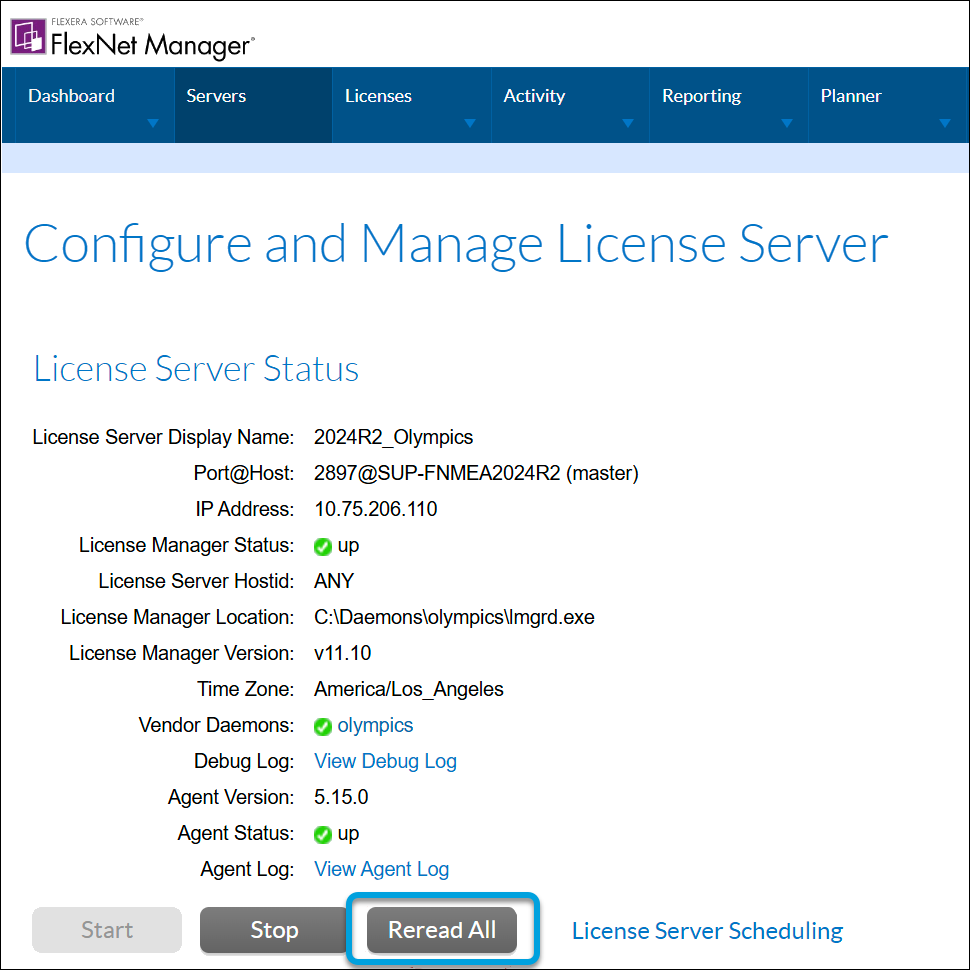
Task: Click the Port@Host label
Action: coord(244,473)
